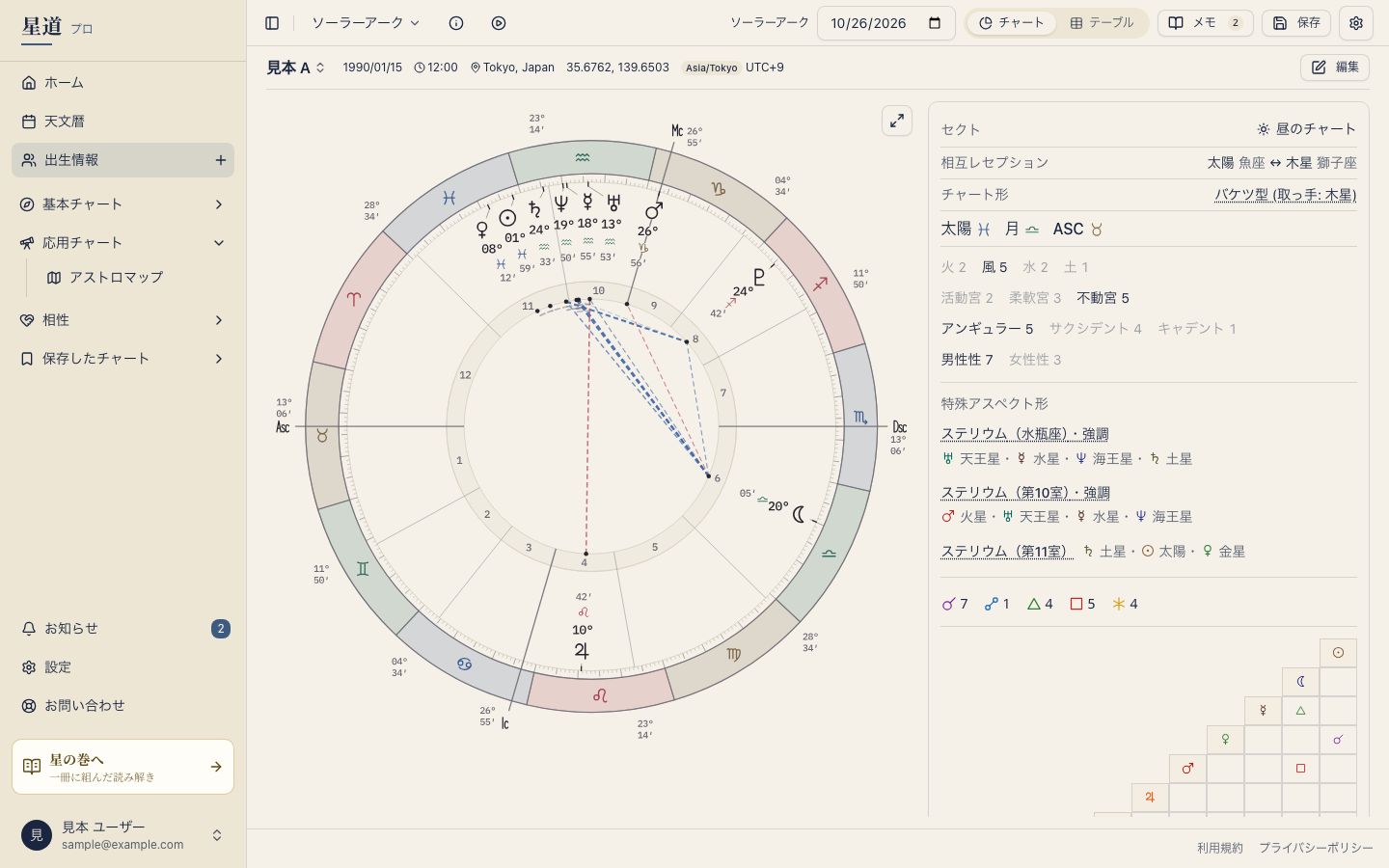This screenshot has width=1389, height=868.
Task: Open the 星の巻へ promo card
Action: click(123, 768)
